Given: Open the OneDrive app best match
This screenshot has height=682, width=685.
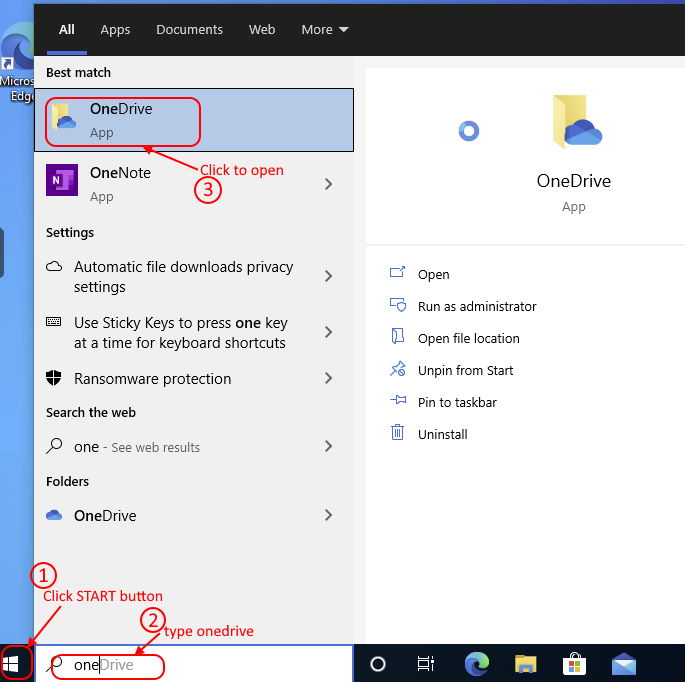Looking at the screenshot, I should click(x=194, y=120).
